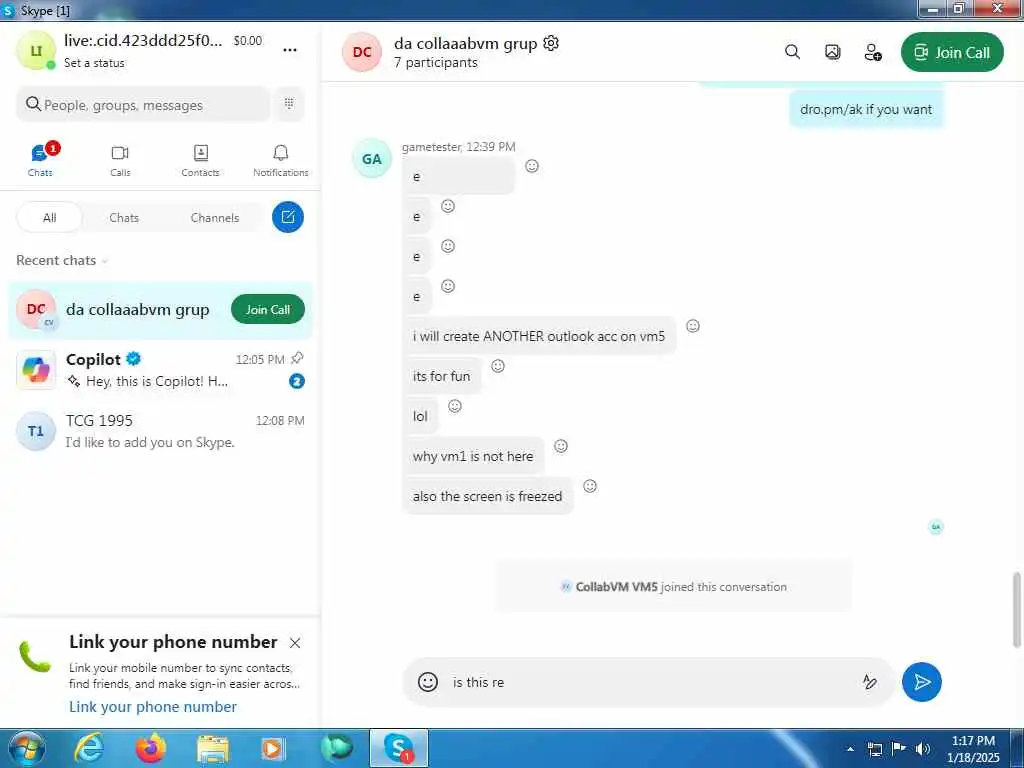Show hidden tray icons arrow
This screenshot has width=1024, height=768.
850,749
